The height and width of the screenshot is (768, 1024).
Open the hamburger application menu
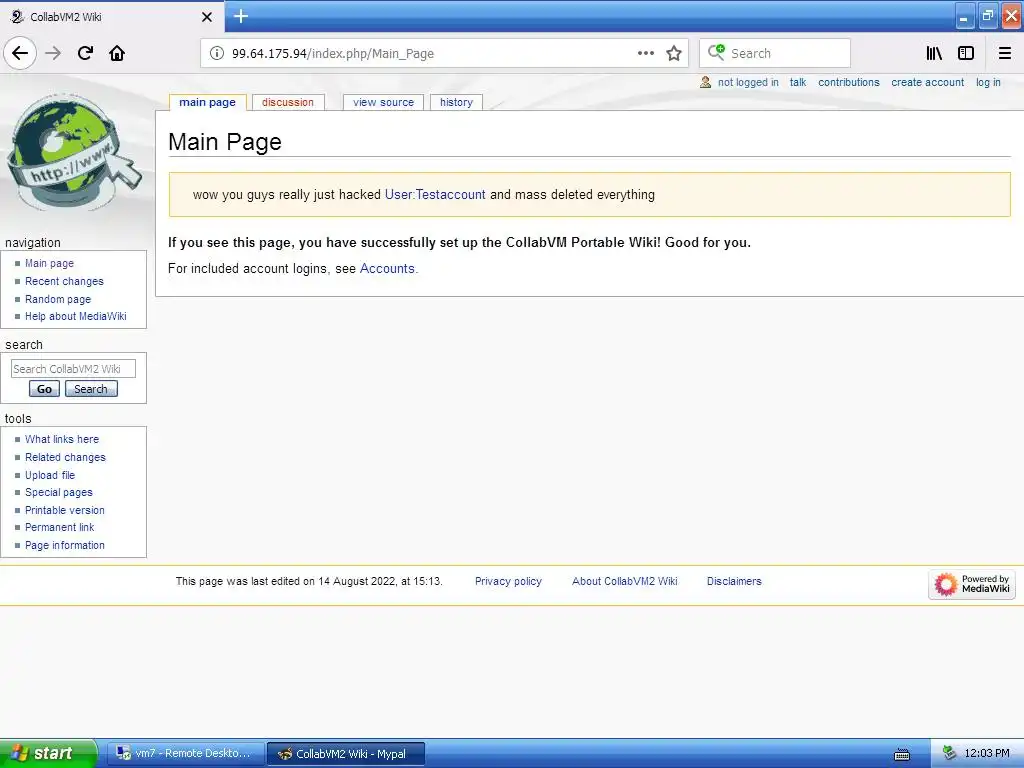(x=1004, y=54)
